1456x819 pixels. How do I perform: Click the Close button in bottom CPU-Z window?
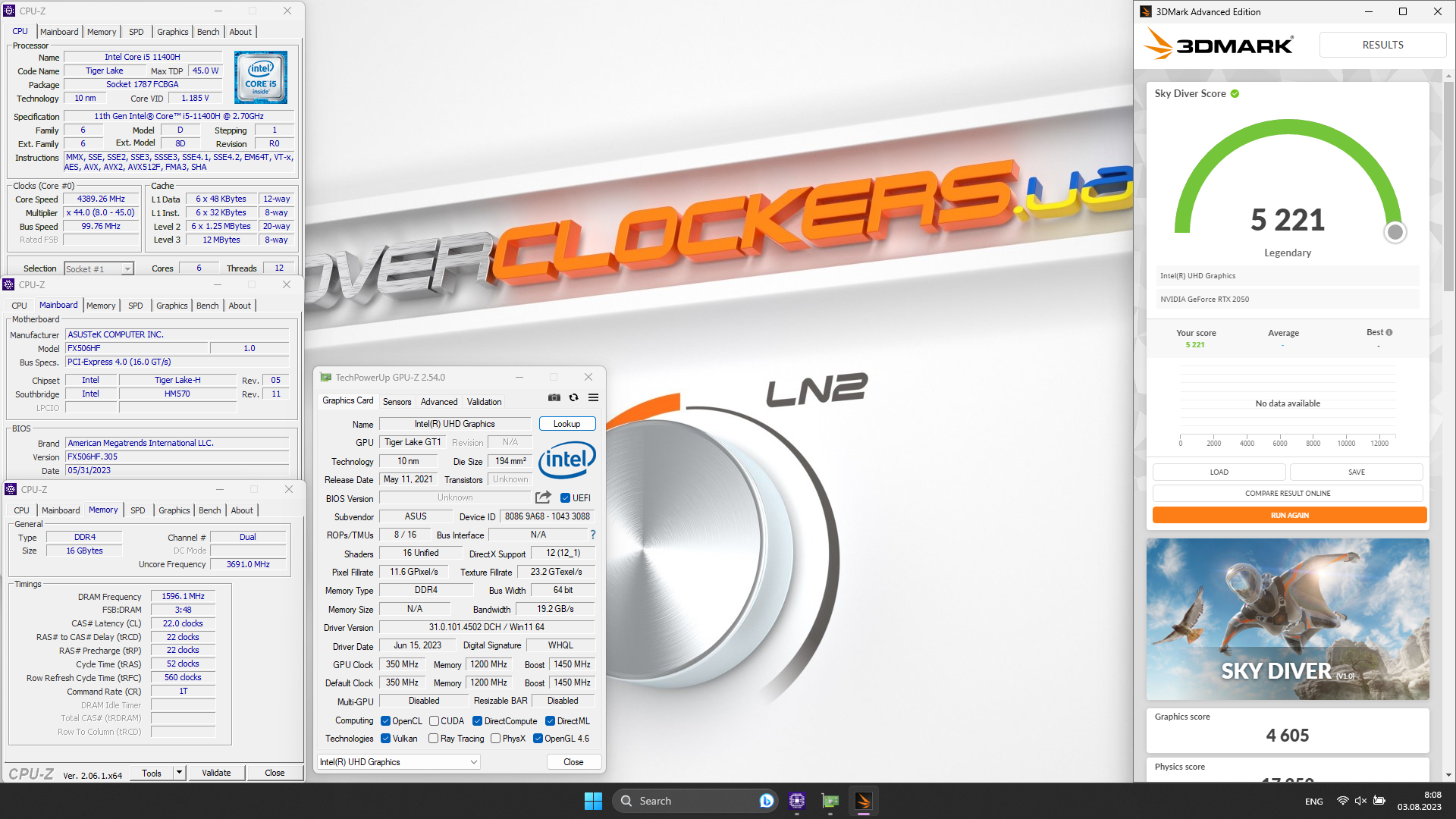(275, 773)
